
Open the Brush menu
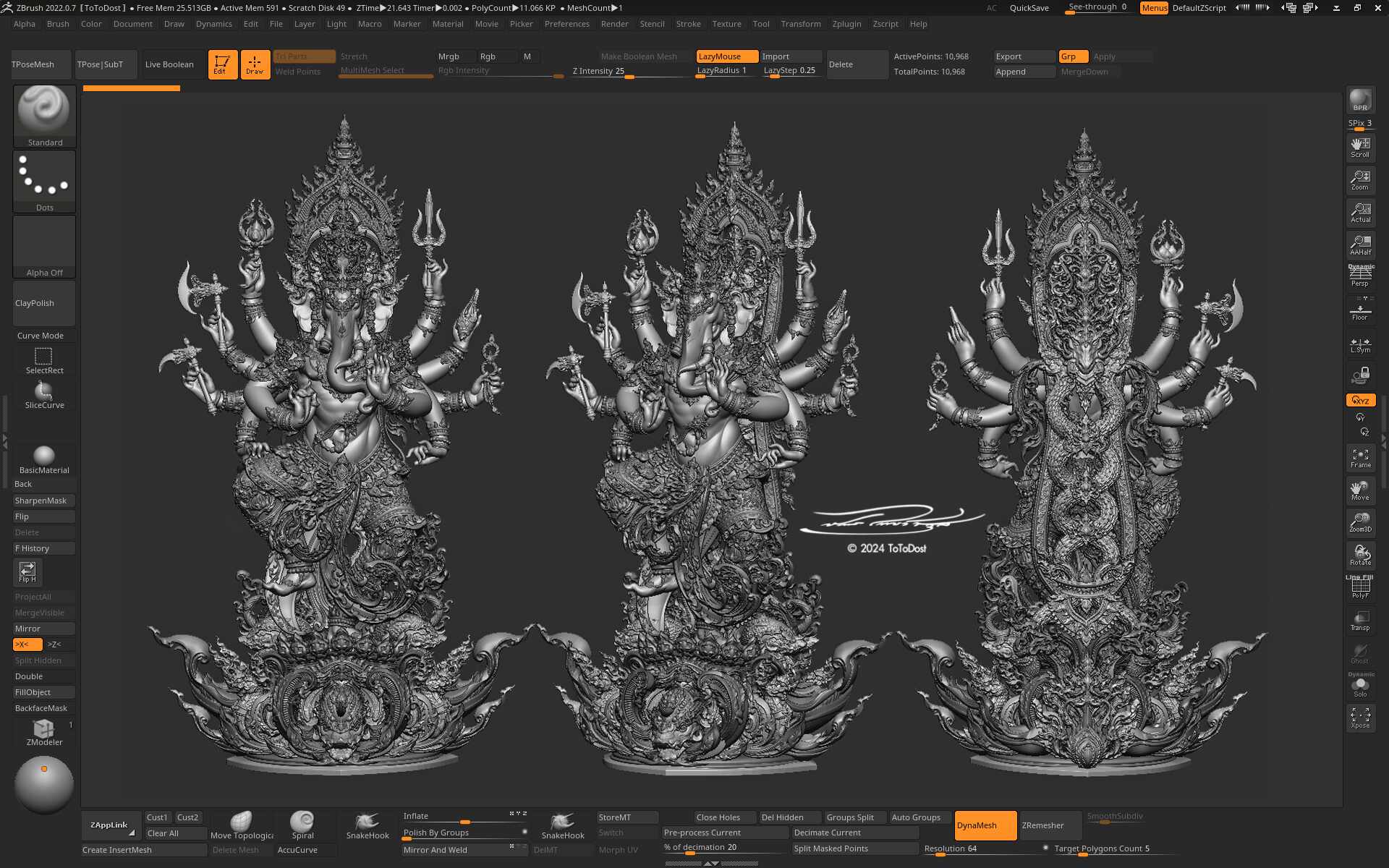point(58,24)
